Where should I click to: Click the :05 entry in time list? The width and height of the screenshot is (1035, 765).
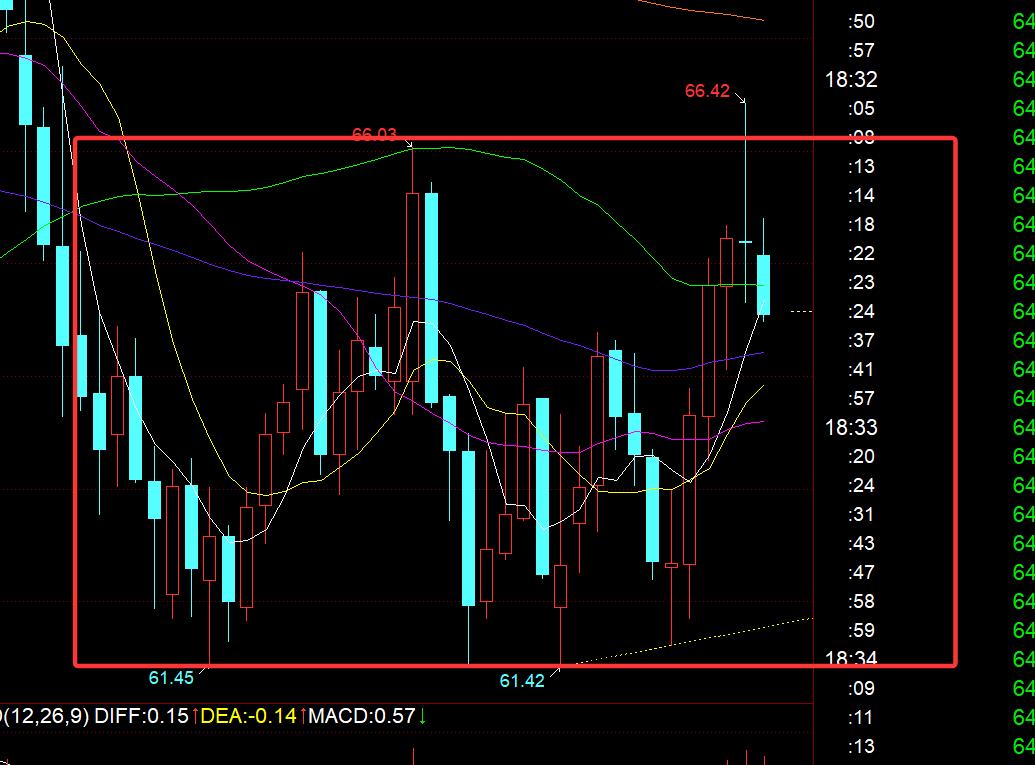point(860,109)
